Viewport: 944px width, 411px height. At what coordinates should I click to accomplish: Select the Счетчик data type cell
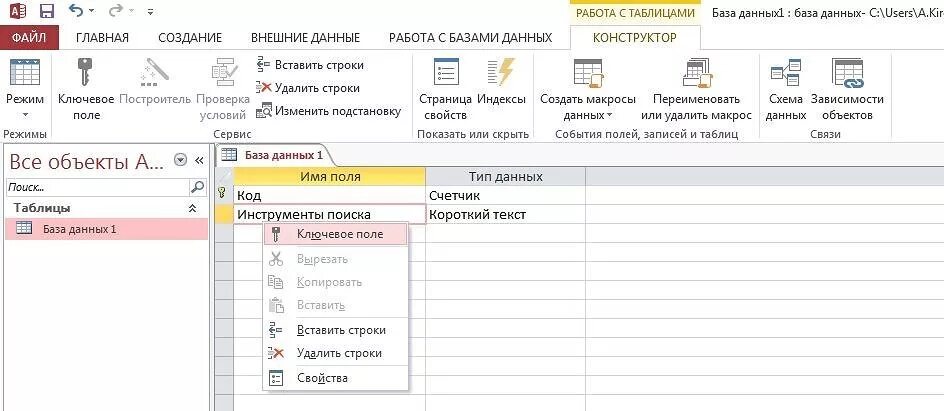[506, 196]
